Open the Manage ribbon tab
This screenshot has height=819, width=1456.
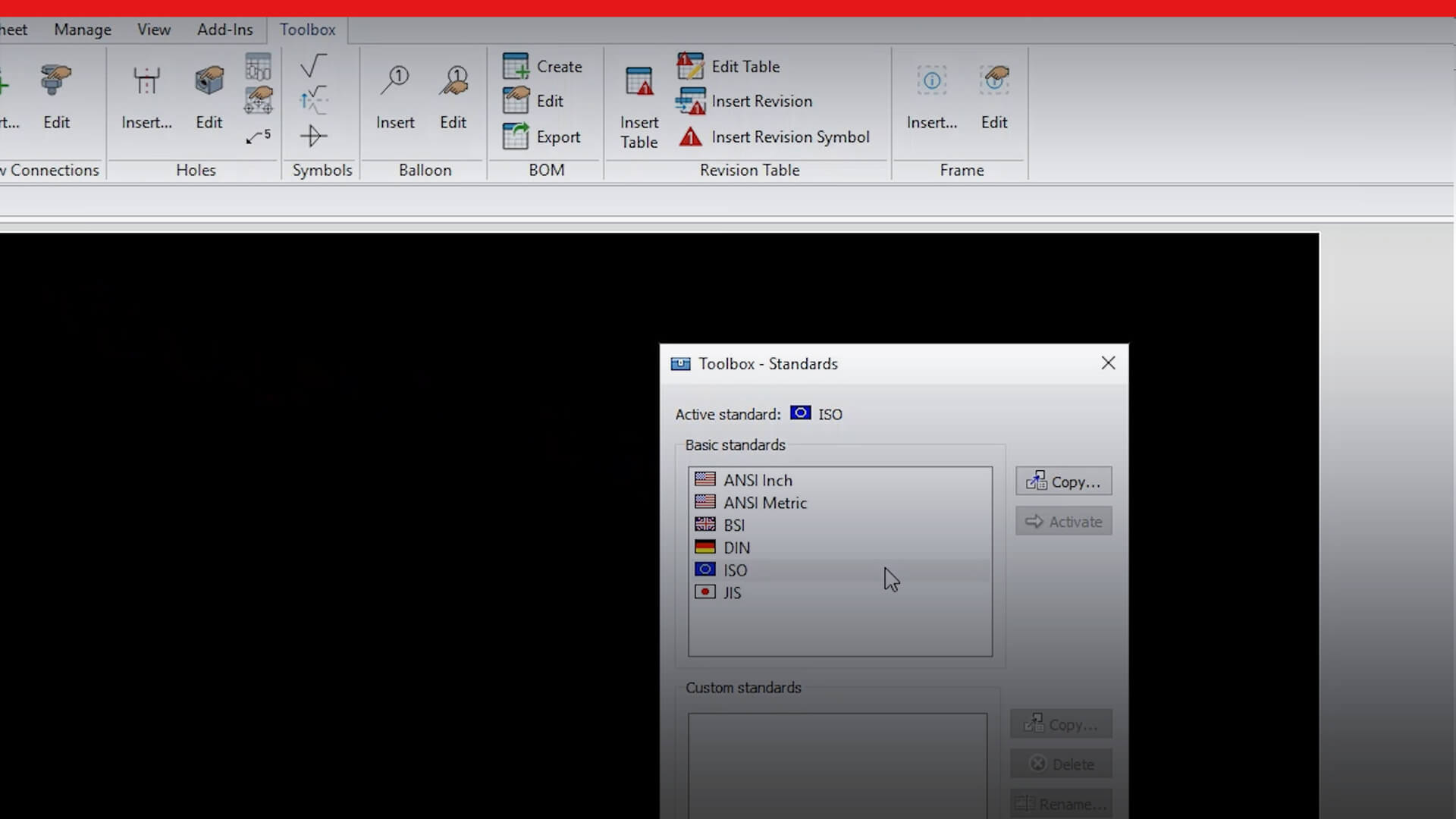pos(83,30)
